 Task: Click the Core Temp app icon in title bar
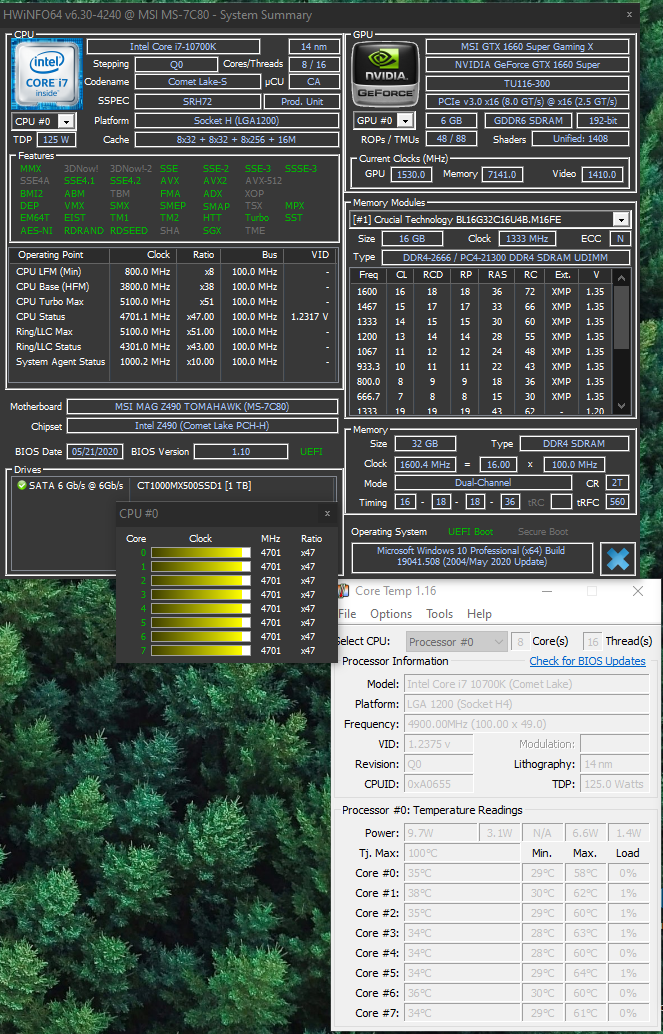click(343, 591)
